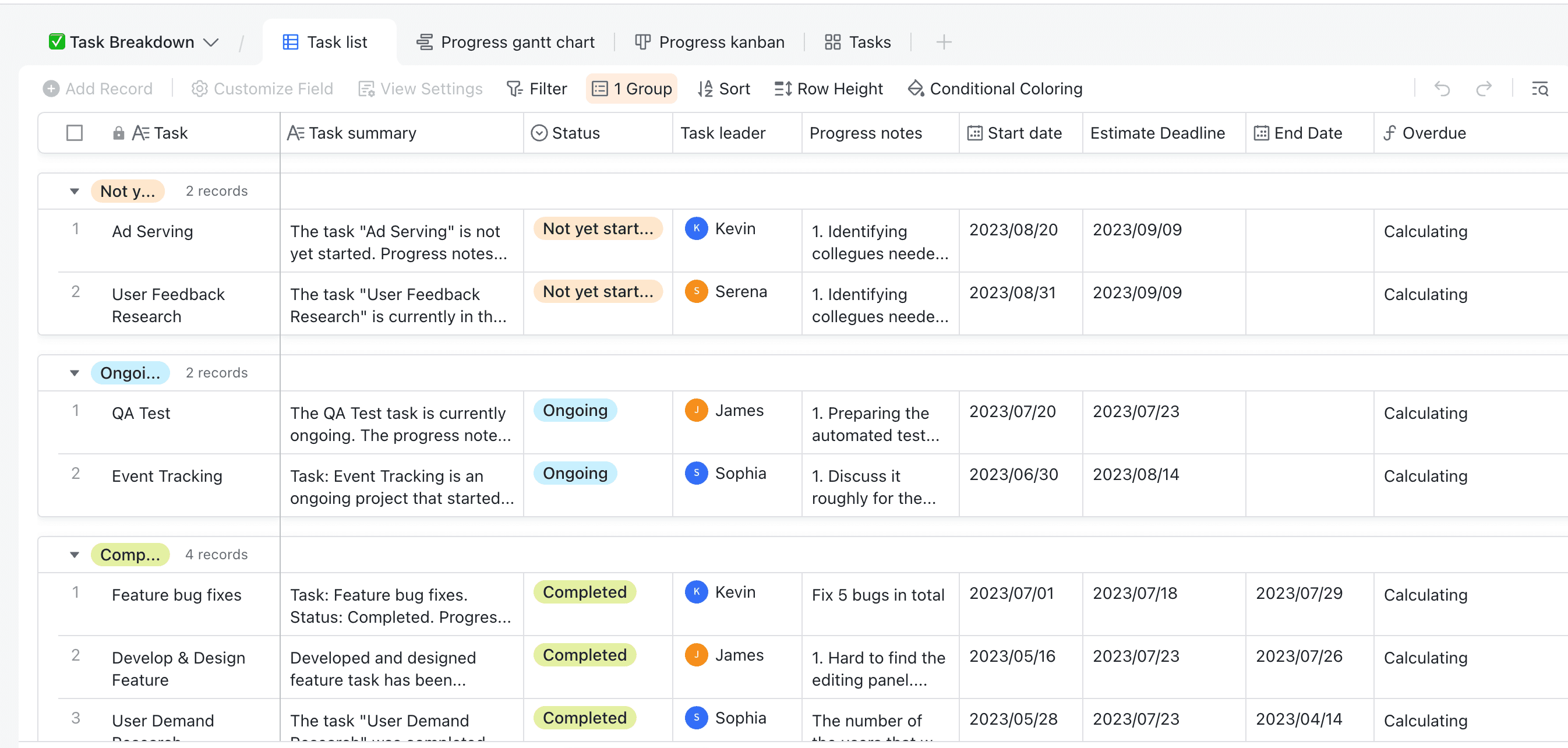The height and width of the screenshot is (748, 1568).
Task: Click the undo arrow icon
Action: pyautogui.click(x=1442, y=89)
